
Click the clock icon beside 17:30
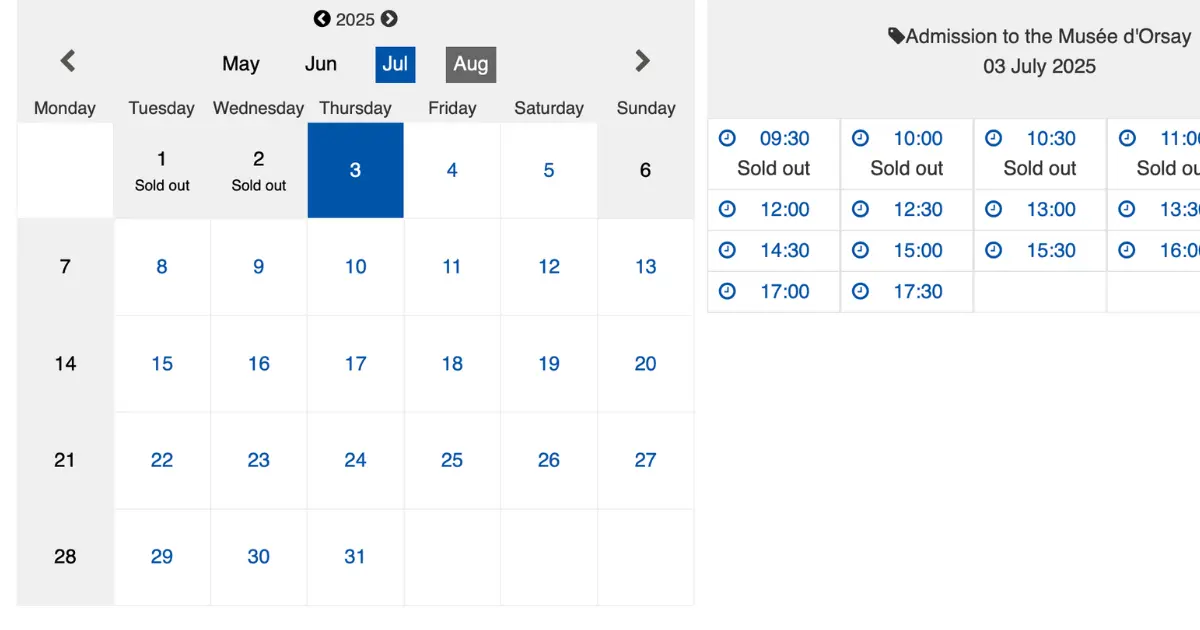coord(860,291)
